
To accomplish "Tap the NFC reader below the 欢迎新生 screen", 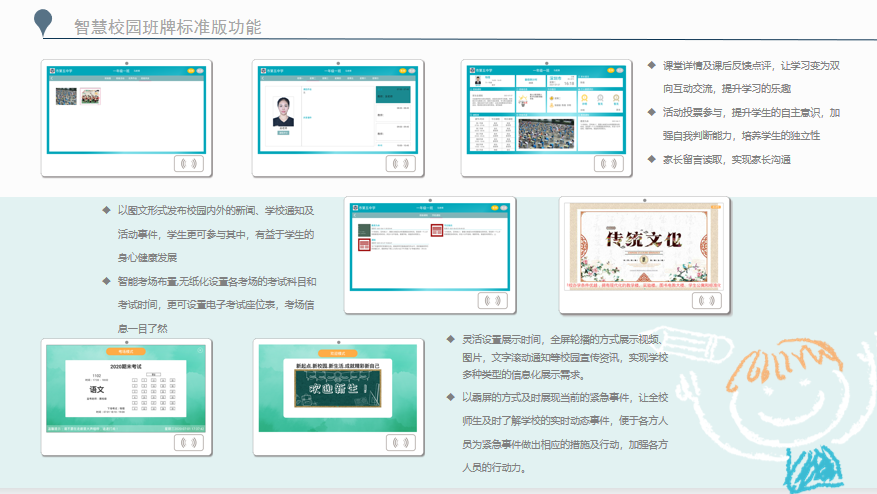I will point(400,442).
